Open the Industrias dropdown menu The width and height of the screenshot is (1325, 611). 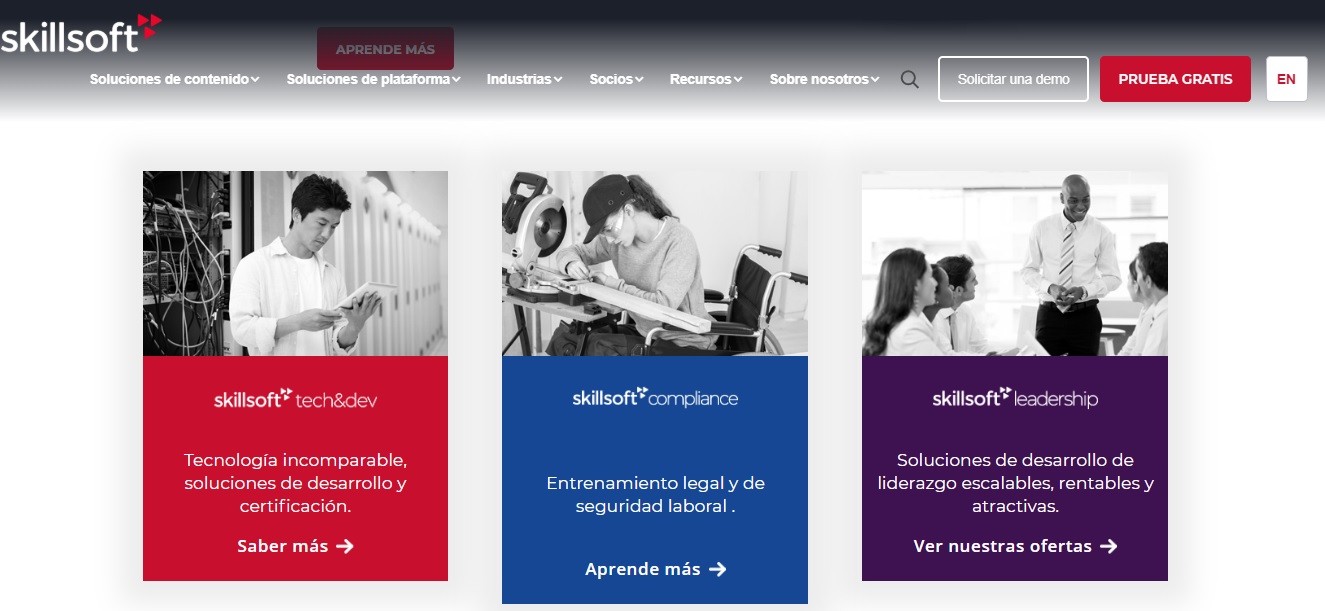point(524,79)
